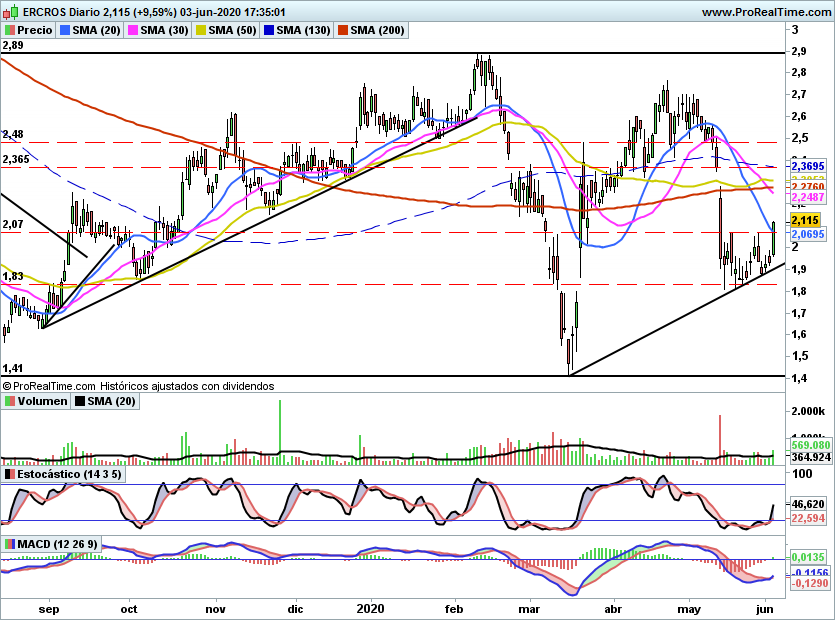Image resolution: width=835 pixels, height=620 pixels.
Task: Click the 2,89 resistance line label
Action: click(x=13, y=45)
